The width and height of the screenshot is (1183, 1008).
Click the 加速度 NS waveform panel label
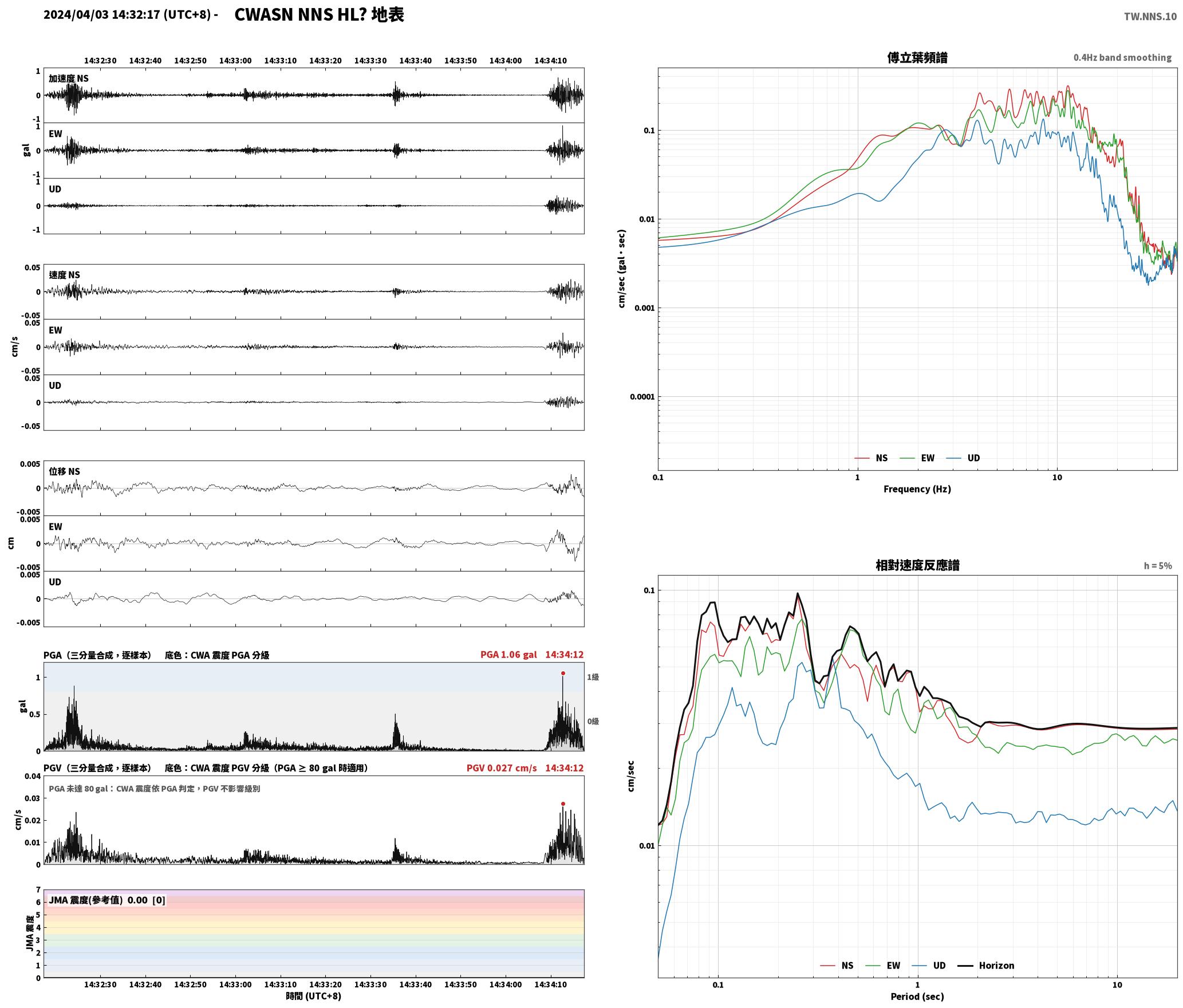tap(69, 78)
